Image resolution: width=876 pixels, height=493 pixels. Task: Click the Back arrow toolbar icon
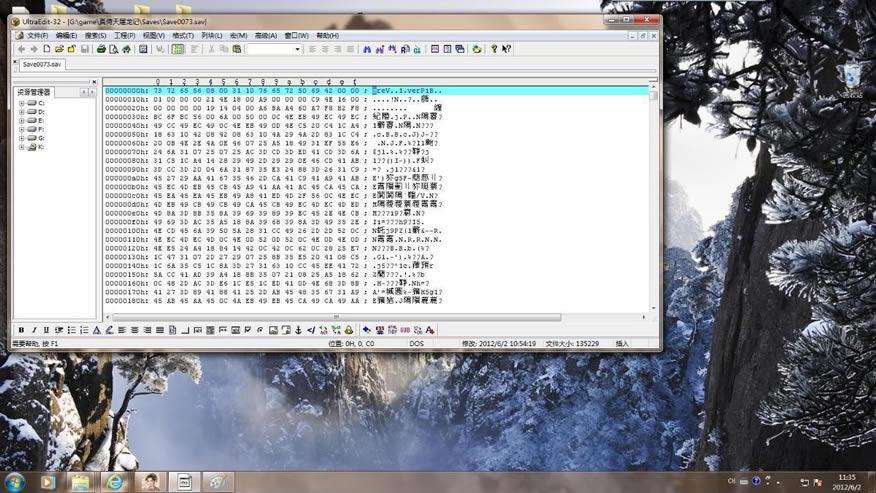21,49
